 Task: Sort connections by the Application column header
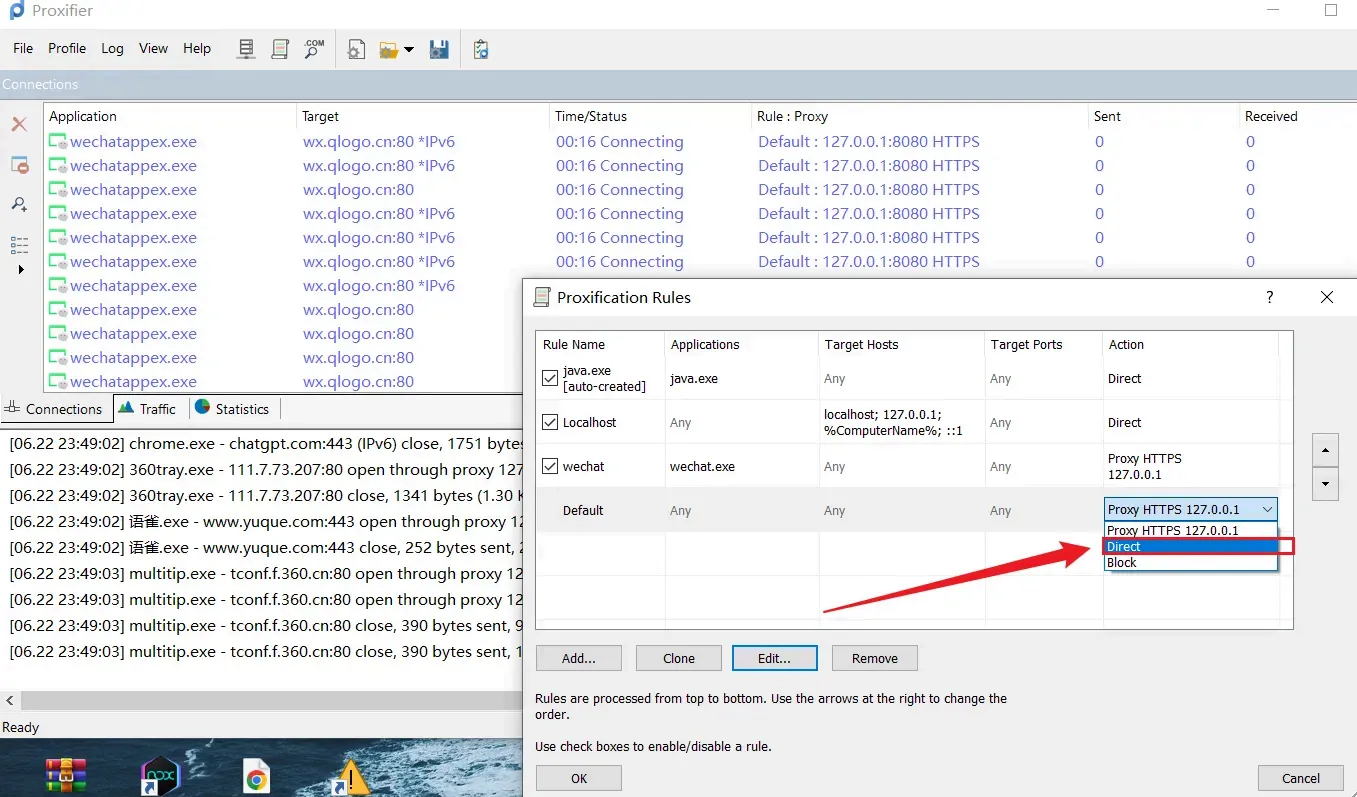pos(170,116)
